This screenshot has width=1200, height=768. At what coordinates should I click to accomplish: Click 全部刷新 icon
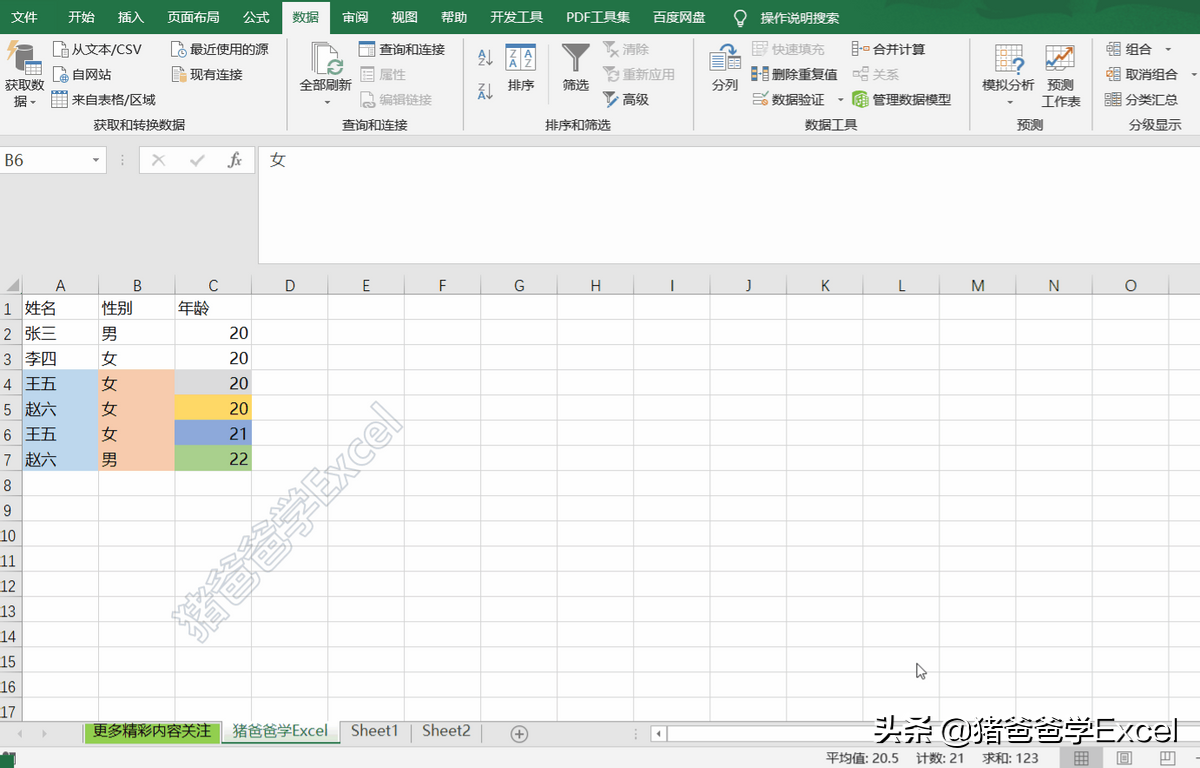(x=326, y=59)
